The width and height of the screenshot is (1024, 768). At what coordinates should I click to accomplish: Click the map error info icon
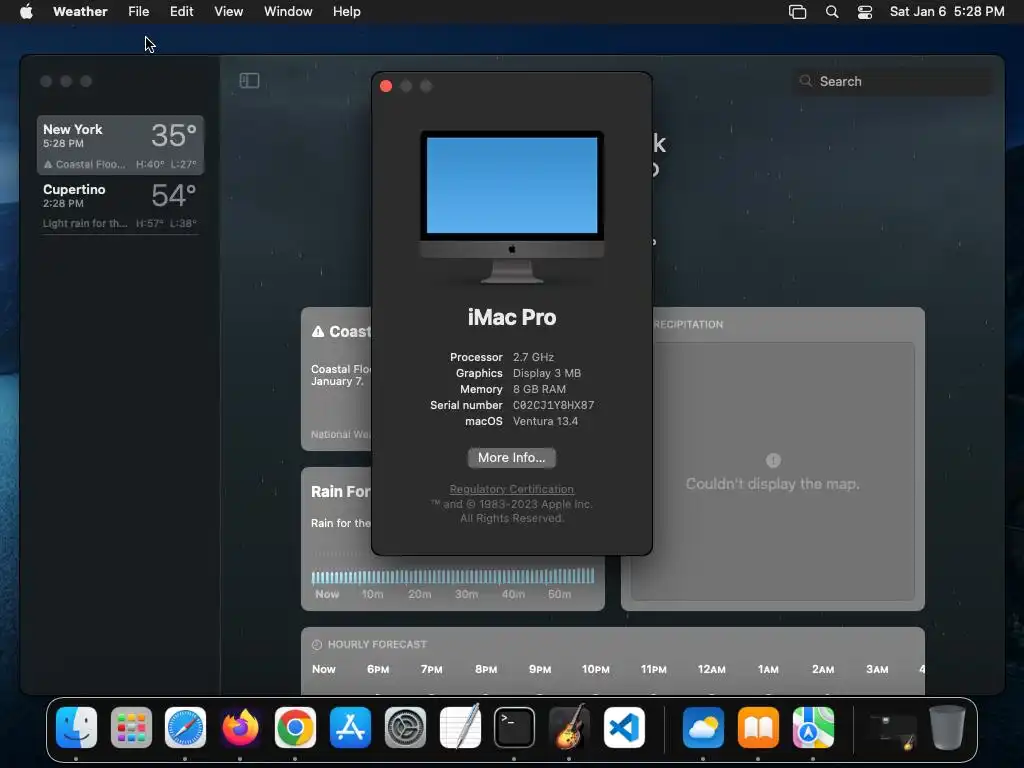click(x=773, y=460)
